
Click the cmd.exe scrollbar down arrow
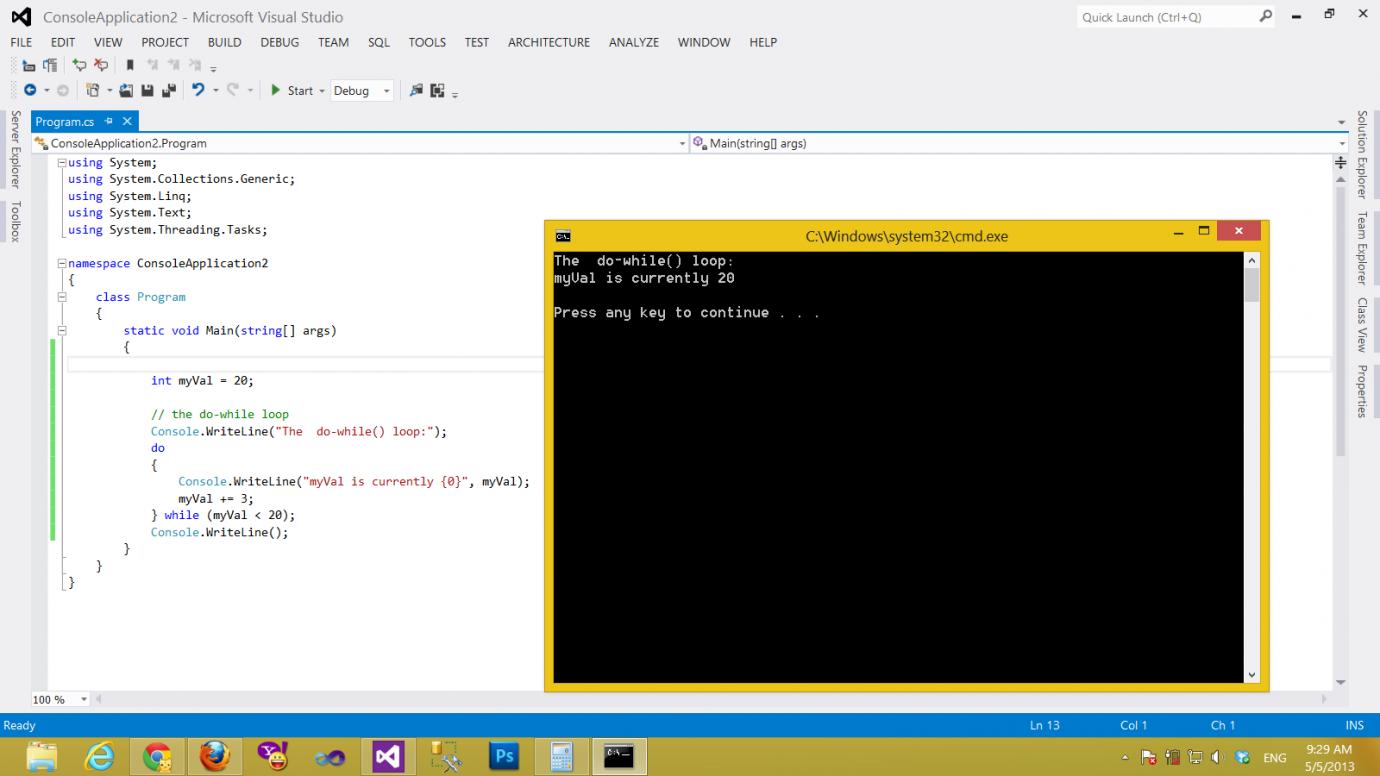click(1252, 675)
